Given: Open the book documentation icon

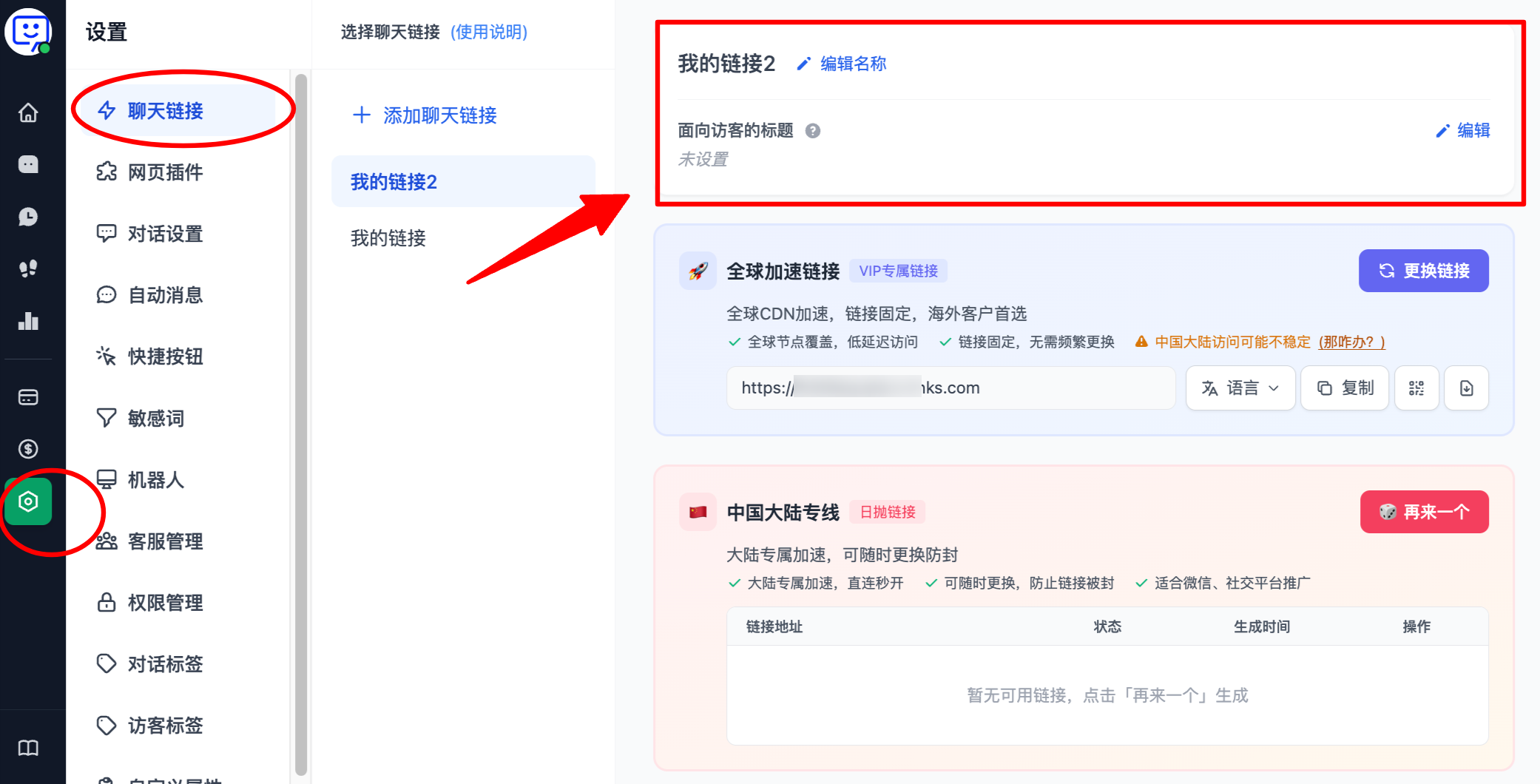Looking at the screenshot, I should pos(28,748).
